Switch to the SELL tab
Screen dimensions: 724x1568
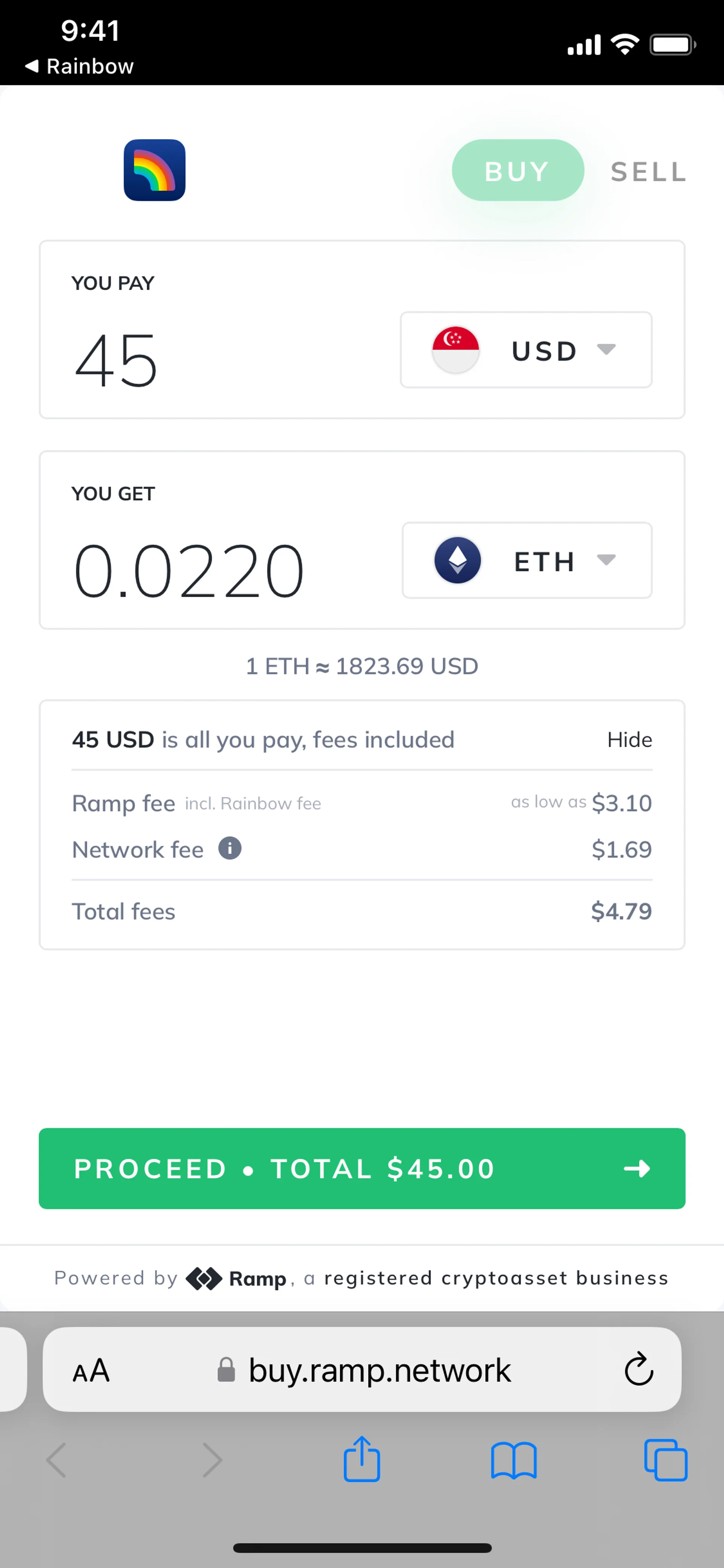(649, 172)
